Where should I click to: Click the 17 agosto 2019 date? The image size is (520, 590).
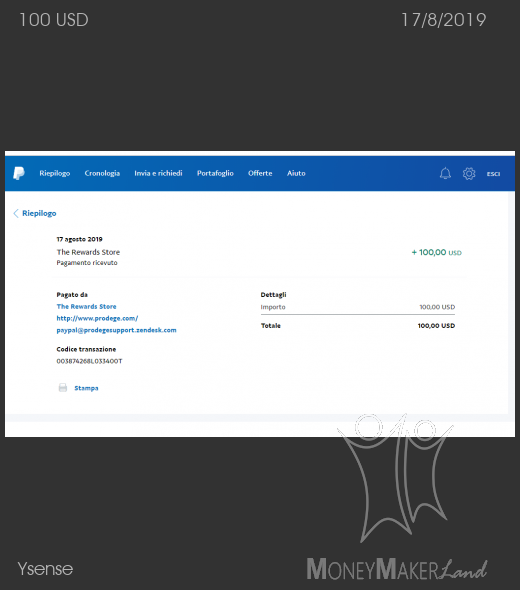[79, 239]
